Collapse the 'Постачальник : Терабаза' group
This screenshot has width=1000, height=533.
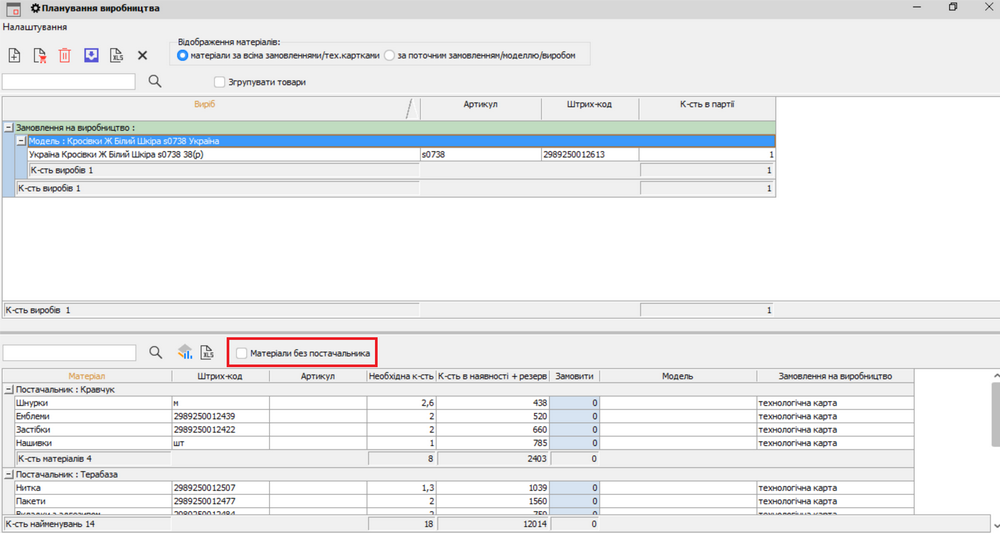point(9,474)
